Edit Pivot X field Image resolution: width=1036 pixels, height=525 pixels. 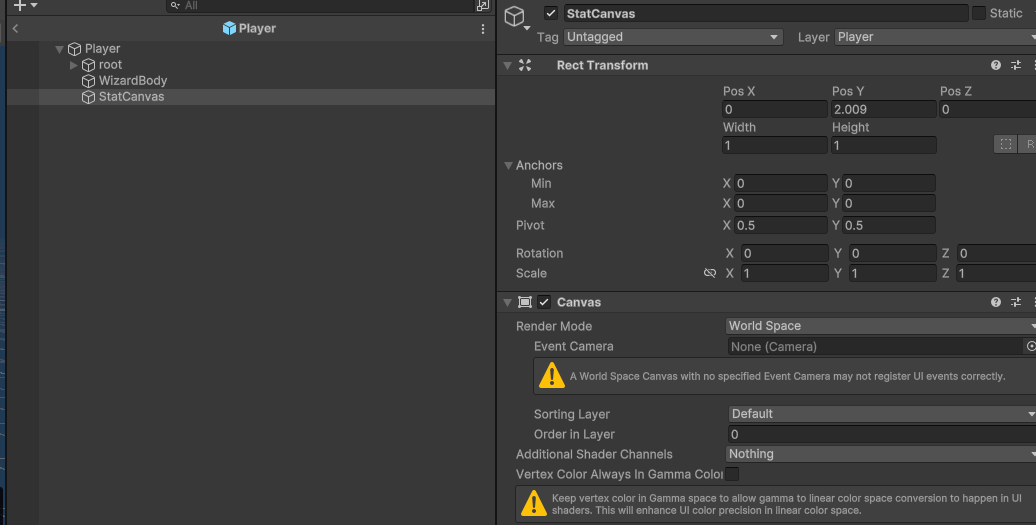click(780, 225)
